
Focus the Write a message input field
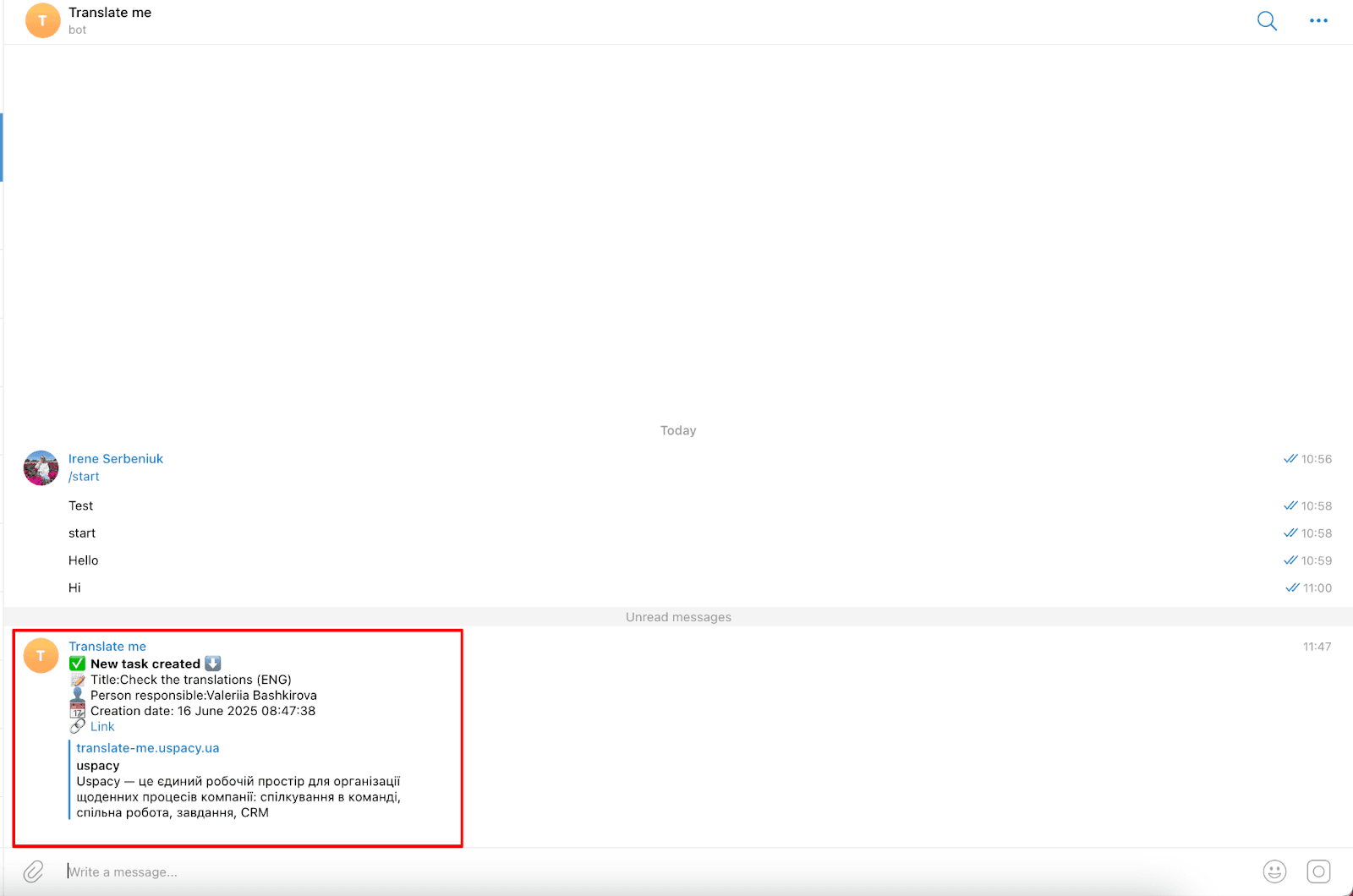click(x=592, y=871)
